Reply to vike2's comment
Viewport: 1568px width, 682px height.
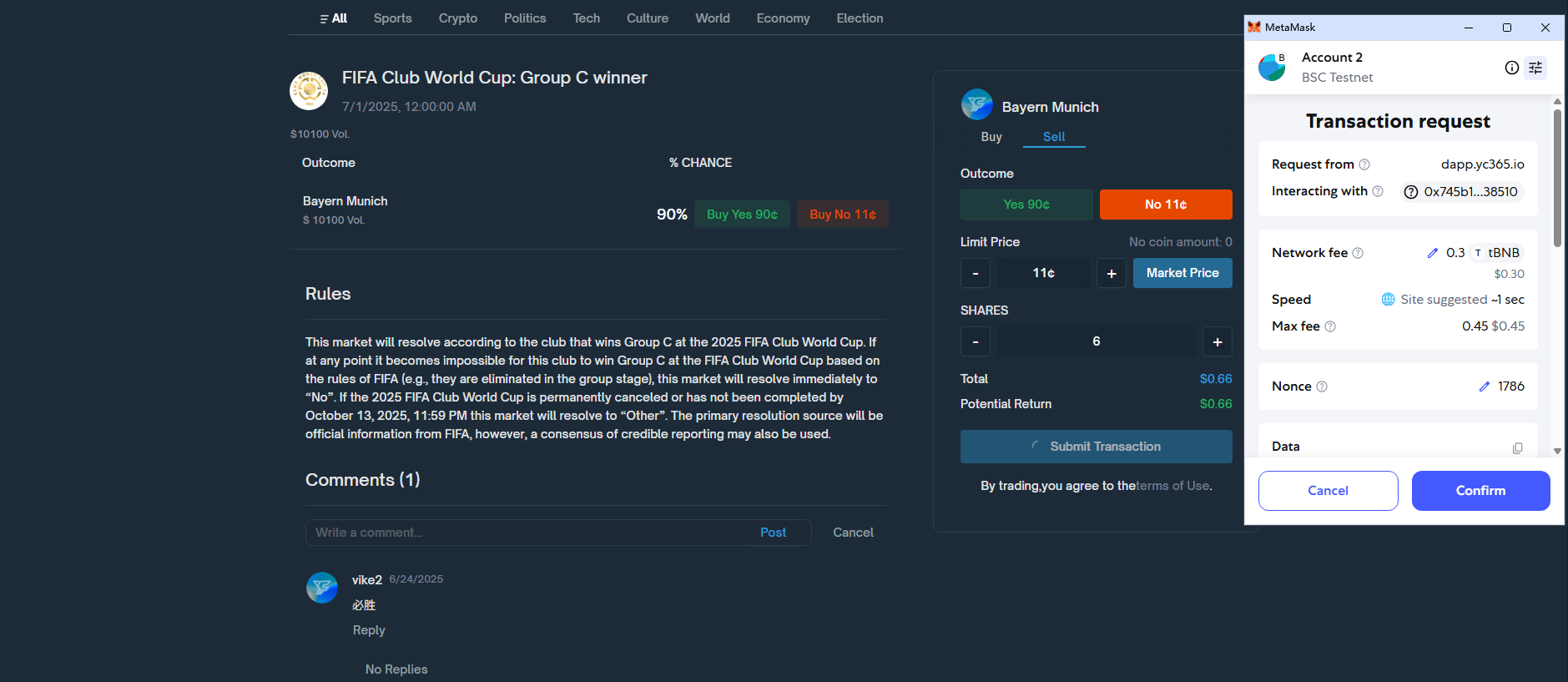coord(369,630)
